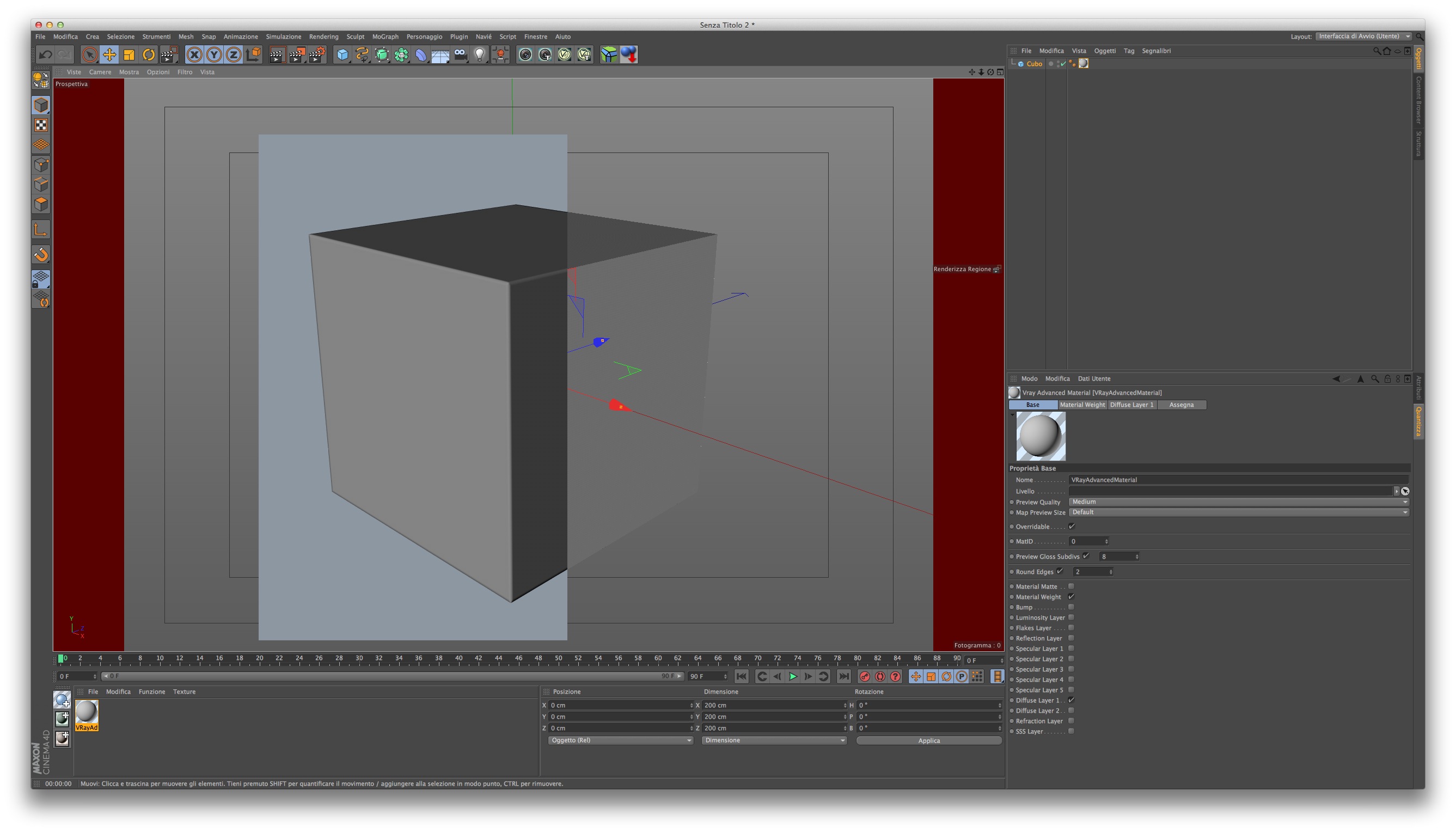Screen dimensions: 1456x832
Task: Enable the Reflection Layer checkbox
Action: tap(1072, 638)
